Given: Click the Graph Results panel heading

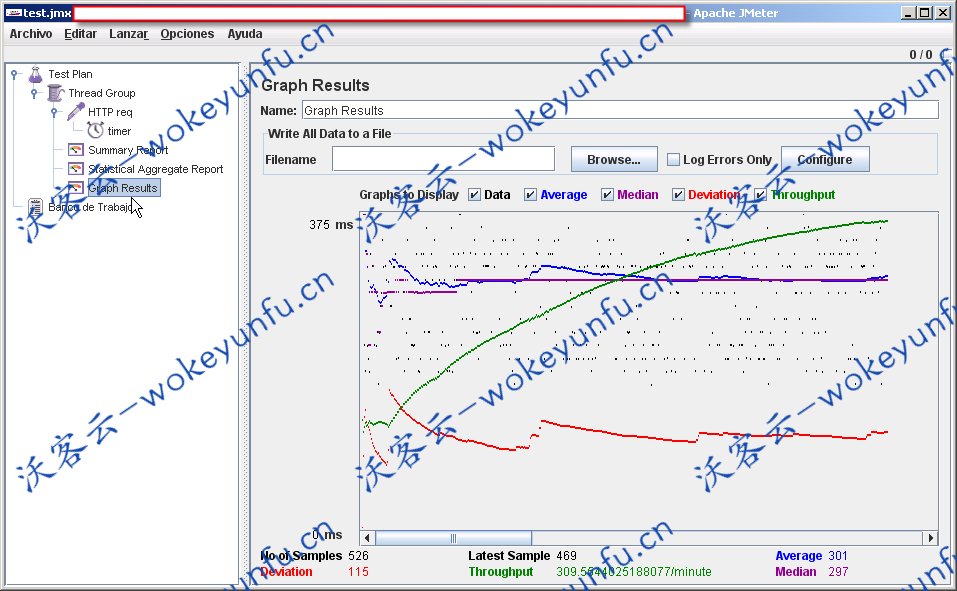Looking at the screenshot, I should (x=315, y=85).
